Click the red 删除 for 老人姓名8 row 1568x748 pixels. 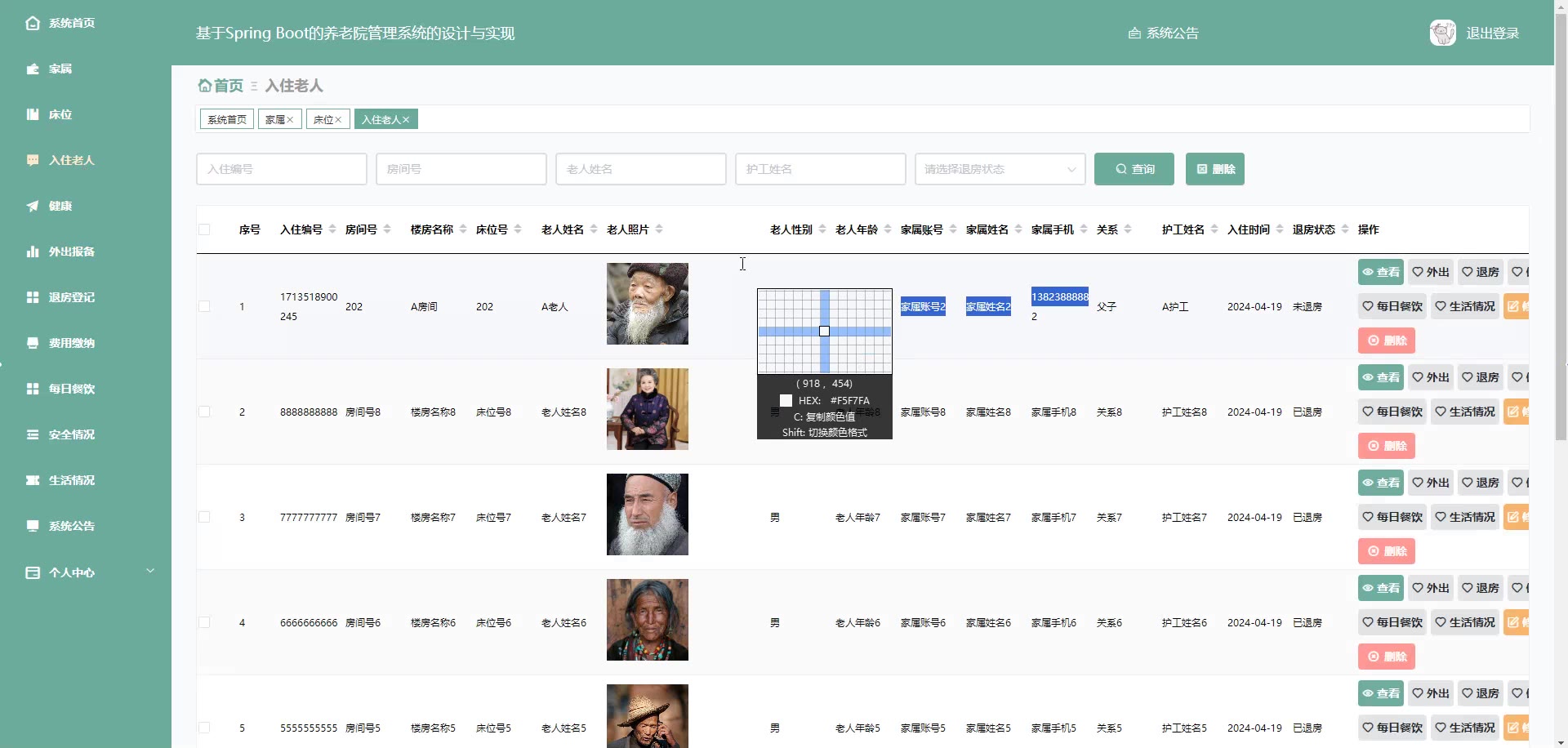(x=1387, y=446)
